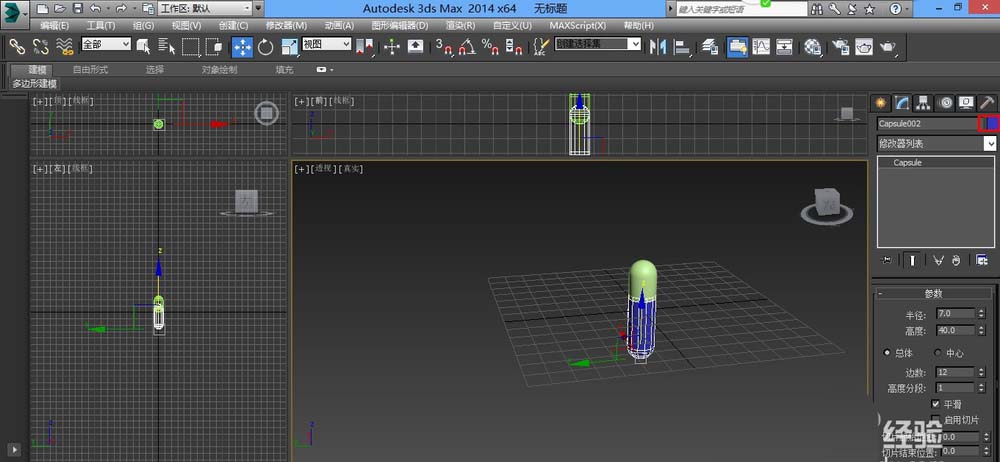The height and width of the screenshot is (462, 1000).
Task: Click the Mirror tool
Action: click(658, 47)
